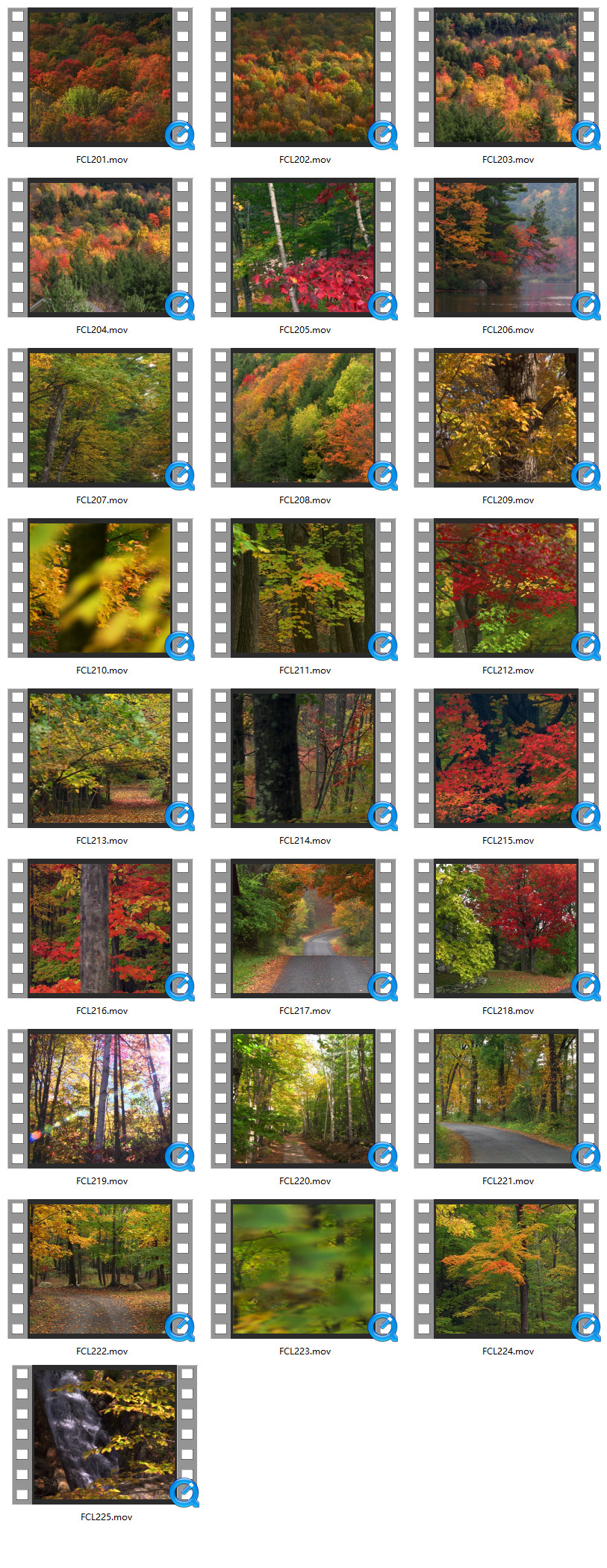Select the FCL208.mov video thumbnail

tap(303, 417)
